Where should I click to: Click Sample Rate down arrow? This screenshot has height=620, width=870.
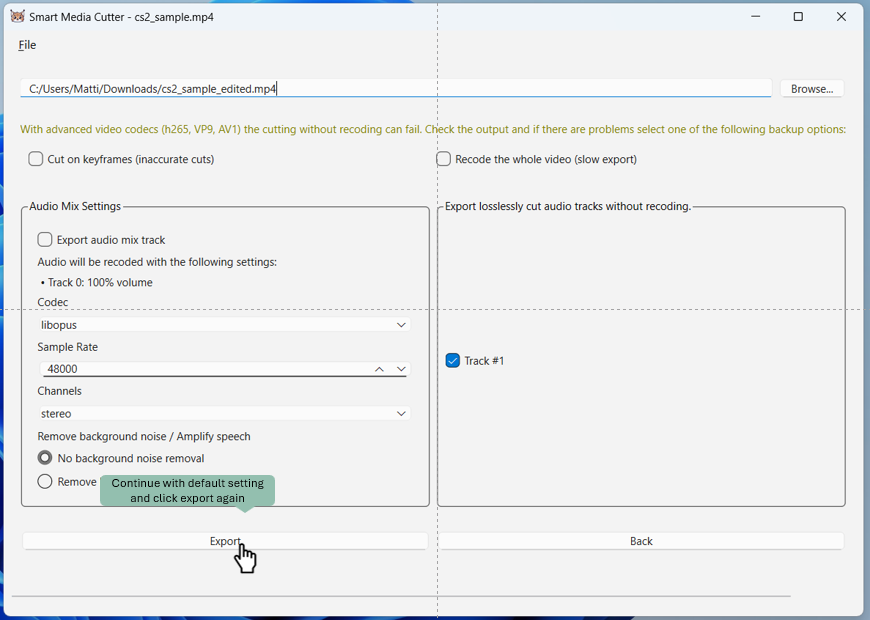pyautogui.click(x=401, y=369)
